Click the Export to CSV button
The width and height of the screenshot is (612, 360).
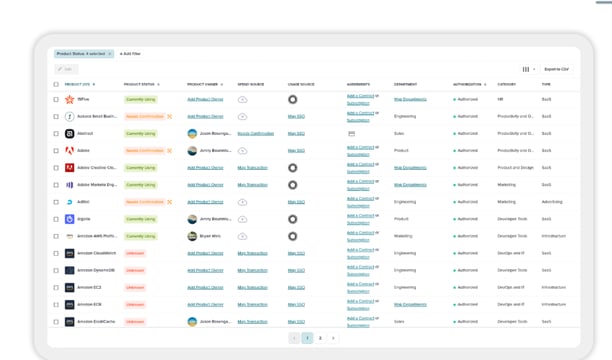click(557, 69)
